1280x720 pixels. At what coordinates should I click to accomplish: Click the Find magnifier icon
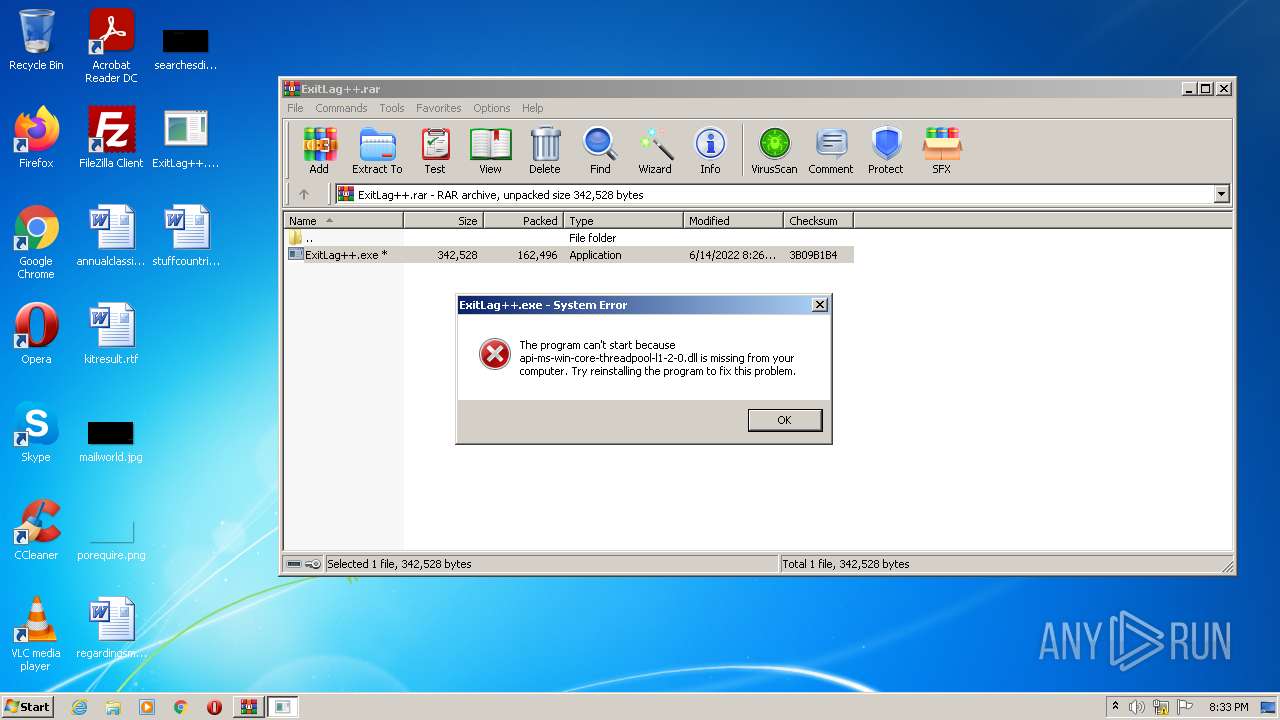600,151
